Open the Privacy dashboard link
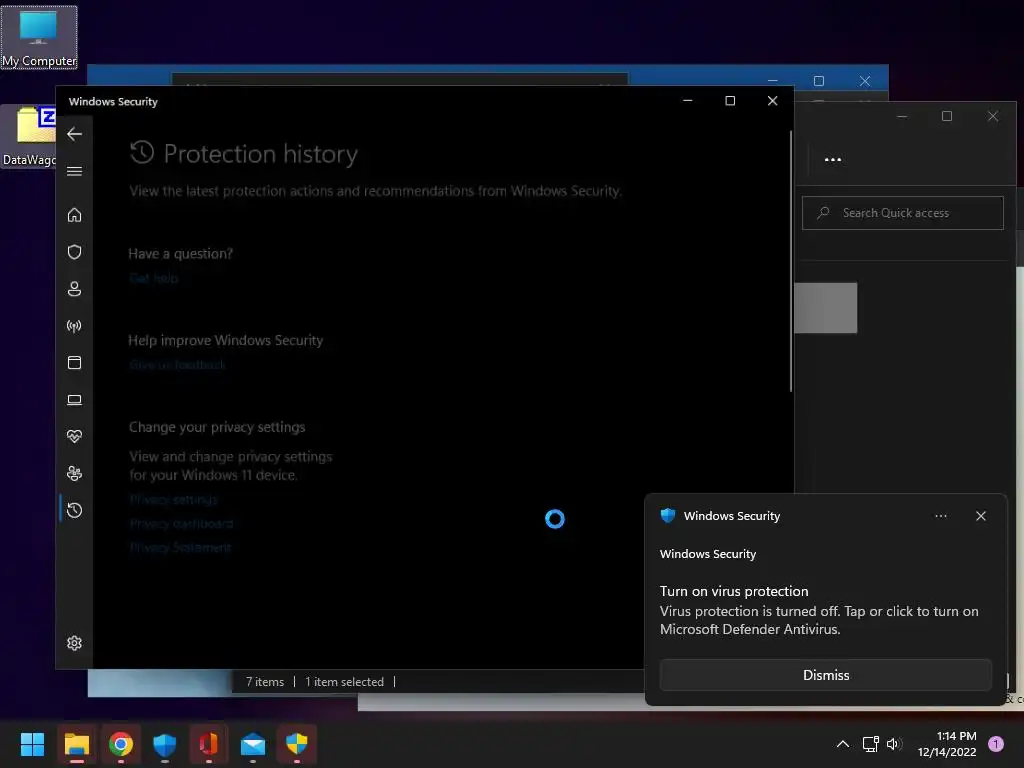The image size is (1024, 768). click(x=181, y=524)
